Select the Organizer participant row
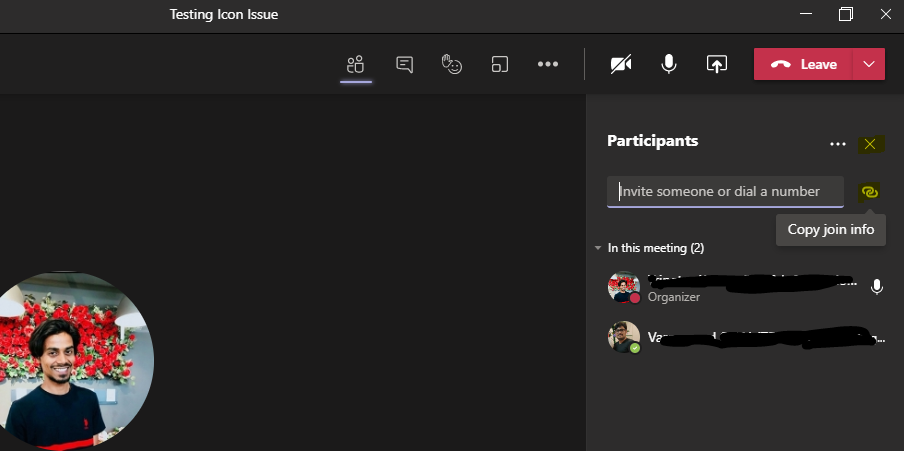This screenshot has height=451, width=904. tap(745, 287)
